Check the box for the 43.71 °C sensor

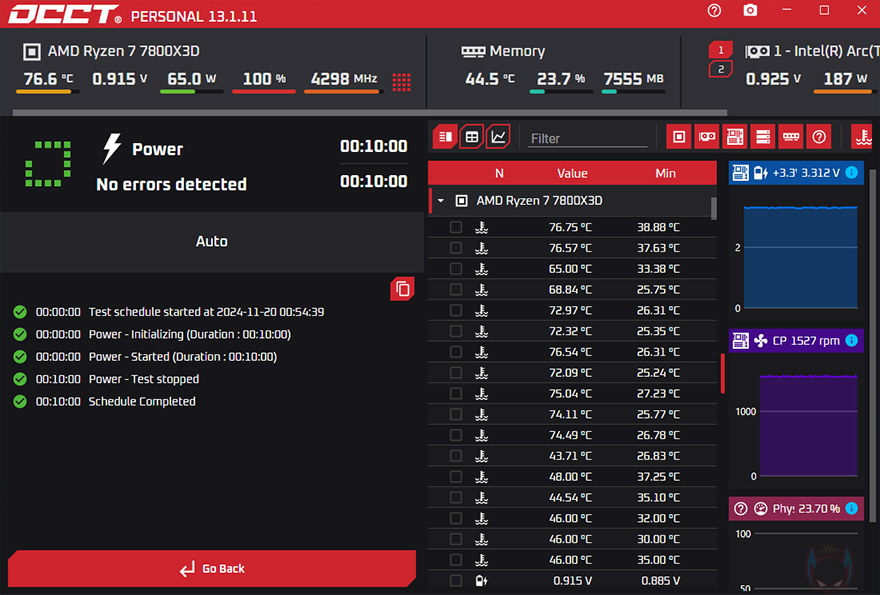click(456, 456)
